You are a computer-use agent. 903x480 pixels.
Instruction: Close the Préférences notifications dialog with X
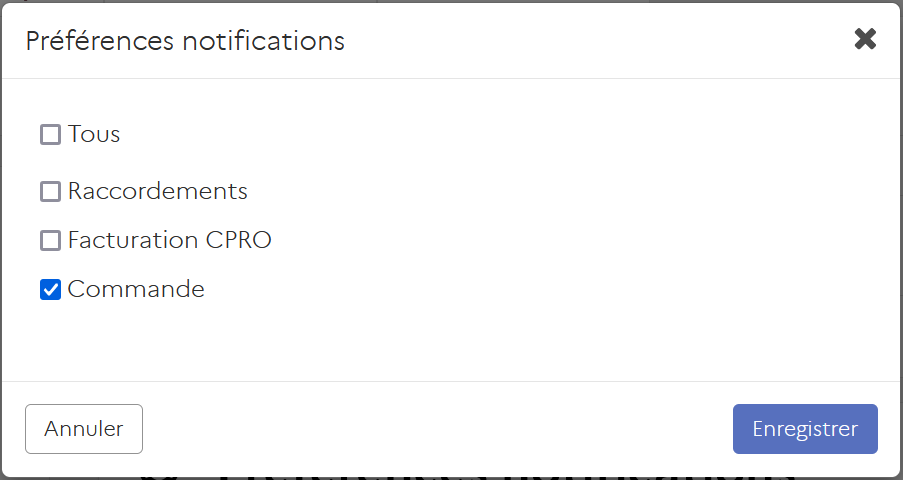tap(865, 39)
